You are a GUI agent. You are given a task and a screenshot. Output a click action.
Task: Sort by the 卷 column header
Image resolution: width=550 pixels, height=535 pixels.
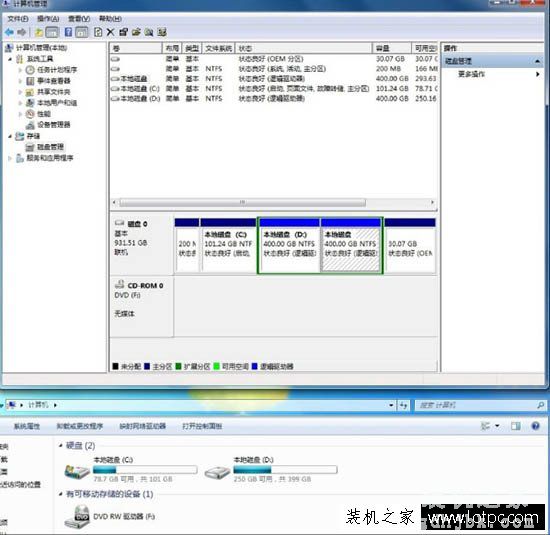136,48
